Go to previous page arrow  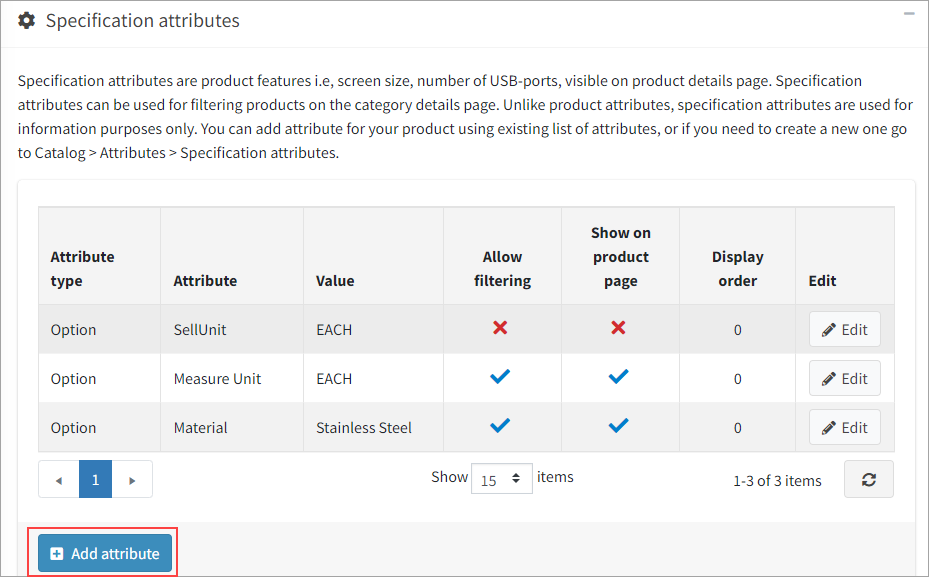[59, 480]
